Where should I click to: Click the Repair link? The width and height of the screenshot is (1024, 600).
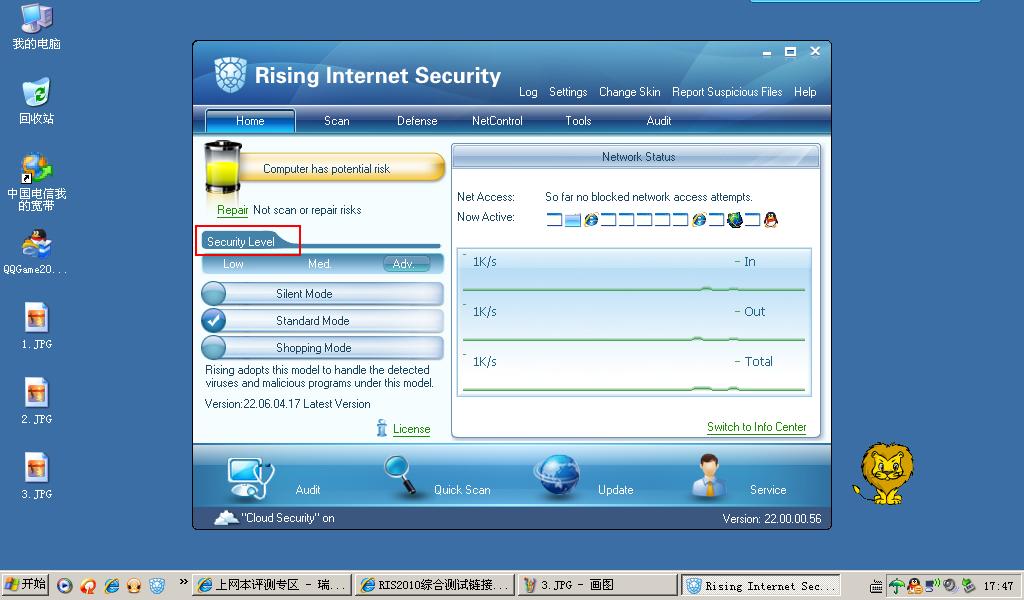point(232,210)
